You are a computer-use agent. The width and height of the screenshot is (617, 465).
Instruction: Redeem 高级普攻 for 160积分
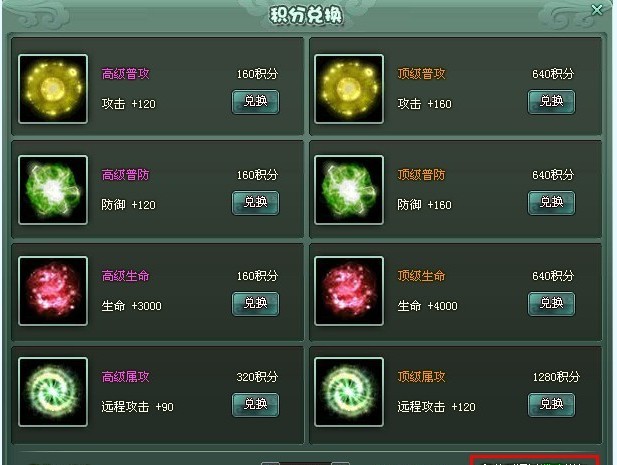point(255,102)
